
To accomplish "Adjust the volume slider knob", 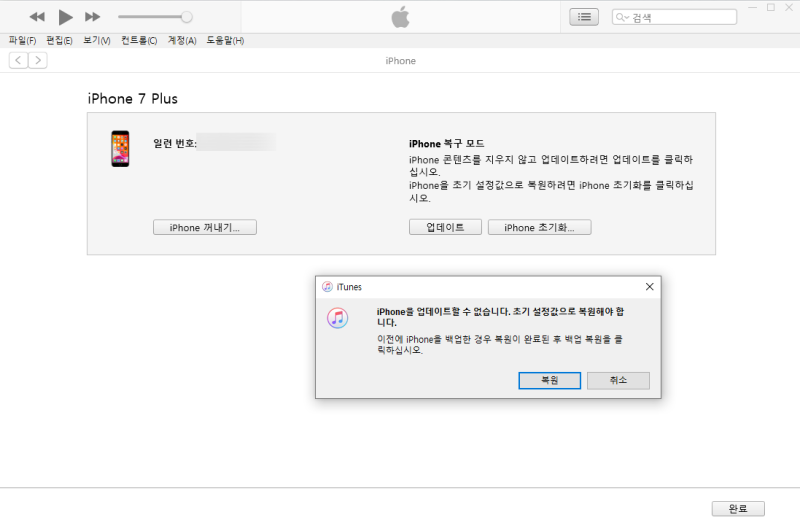I will (187, 17).
